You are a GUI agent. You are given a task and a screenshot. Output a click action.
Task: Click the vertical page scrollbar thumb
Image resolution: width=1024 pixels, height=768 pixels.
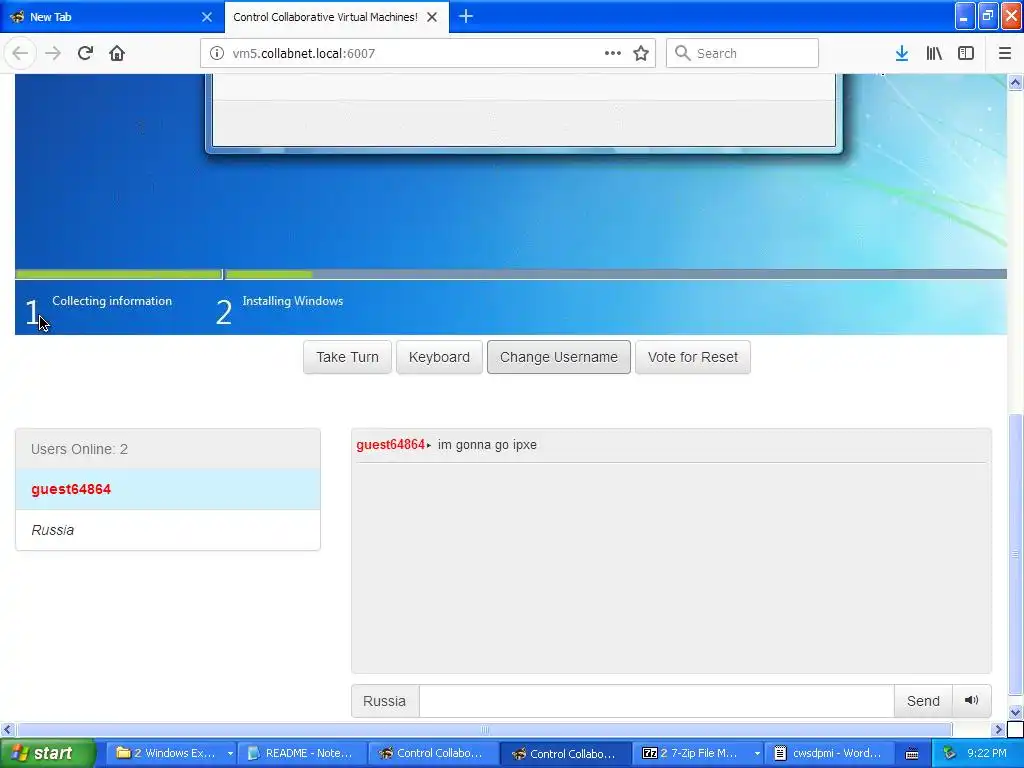click(x=1015, y=555)
